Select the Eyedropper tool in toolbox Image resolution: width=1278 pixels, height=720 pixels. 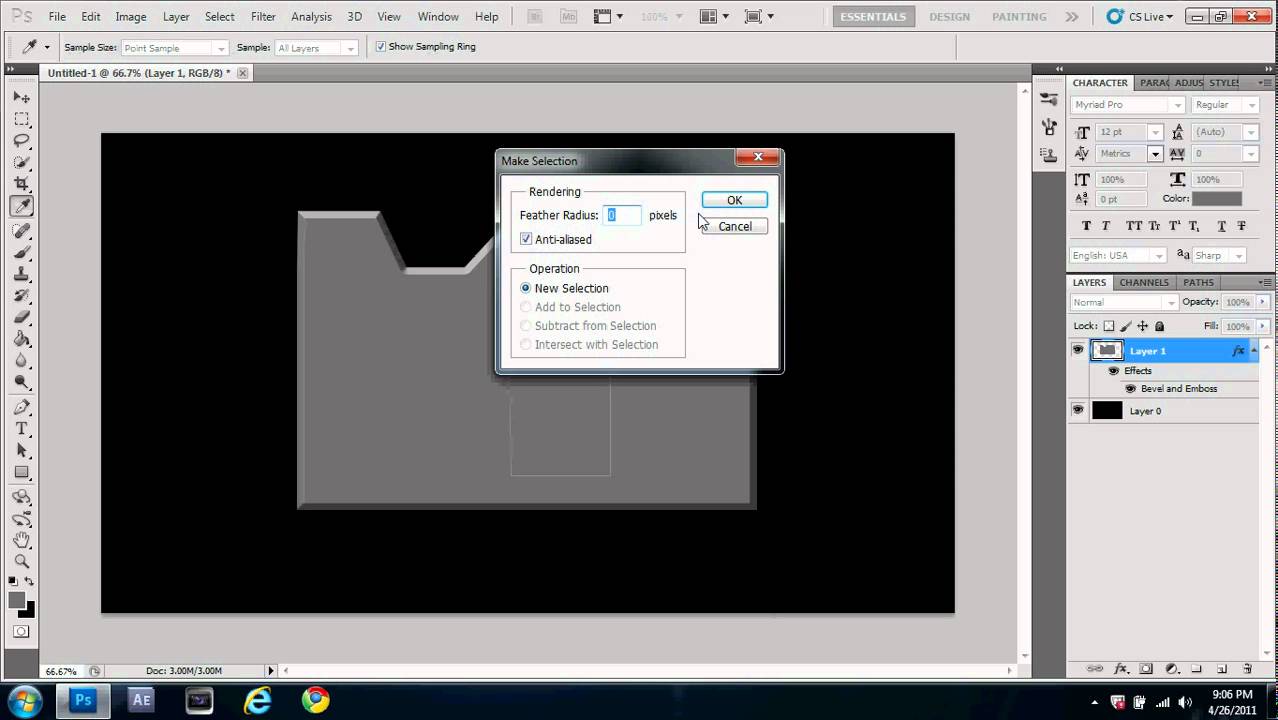coord(22,206)
